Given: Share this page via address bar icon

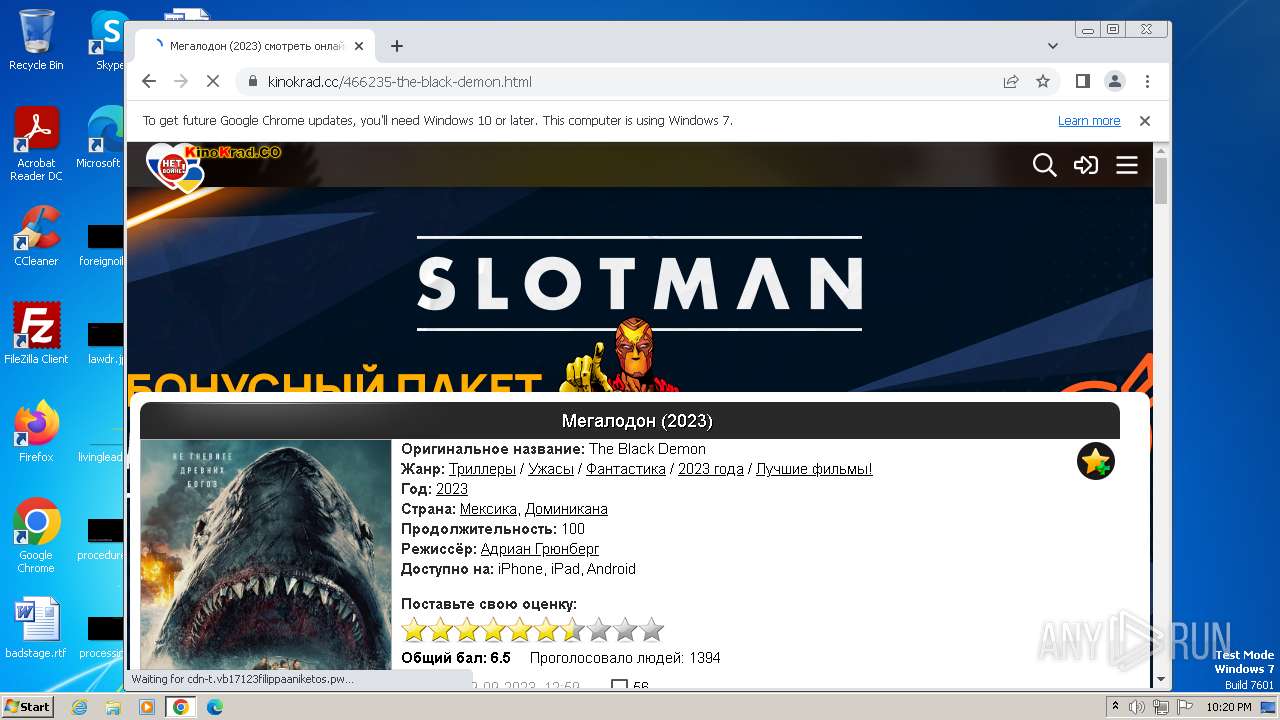Looking at the screenshot, I should (1011, 82).
